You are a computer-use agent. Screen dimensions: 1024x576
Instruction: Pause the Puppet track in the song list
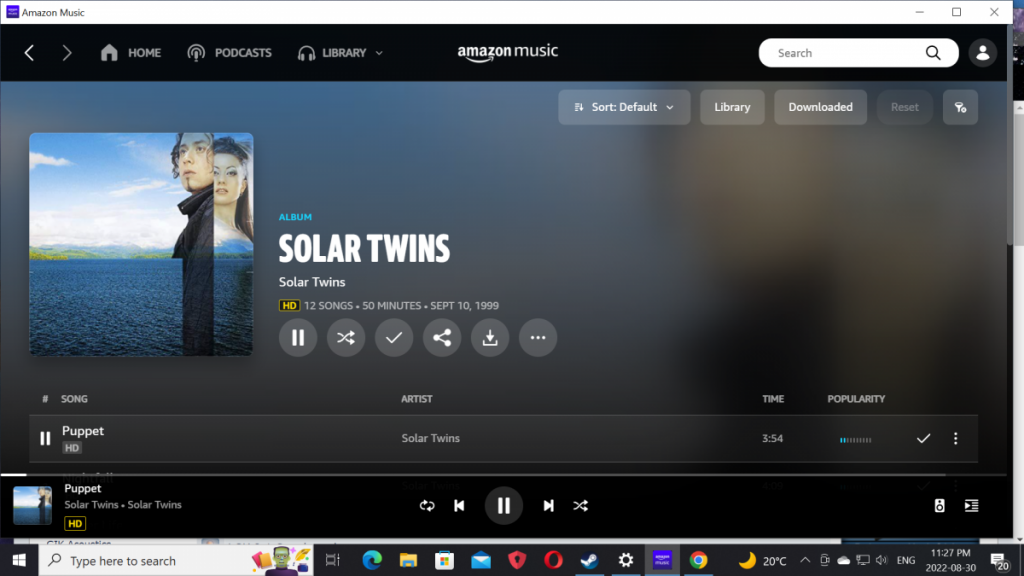[45, 438]
